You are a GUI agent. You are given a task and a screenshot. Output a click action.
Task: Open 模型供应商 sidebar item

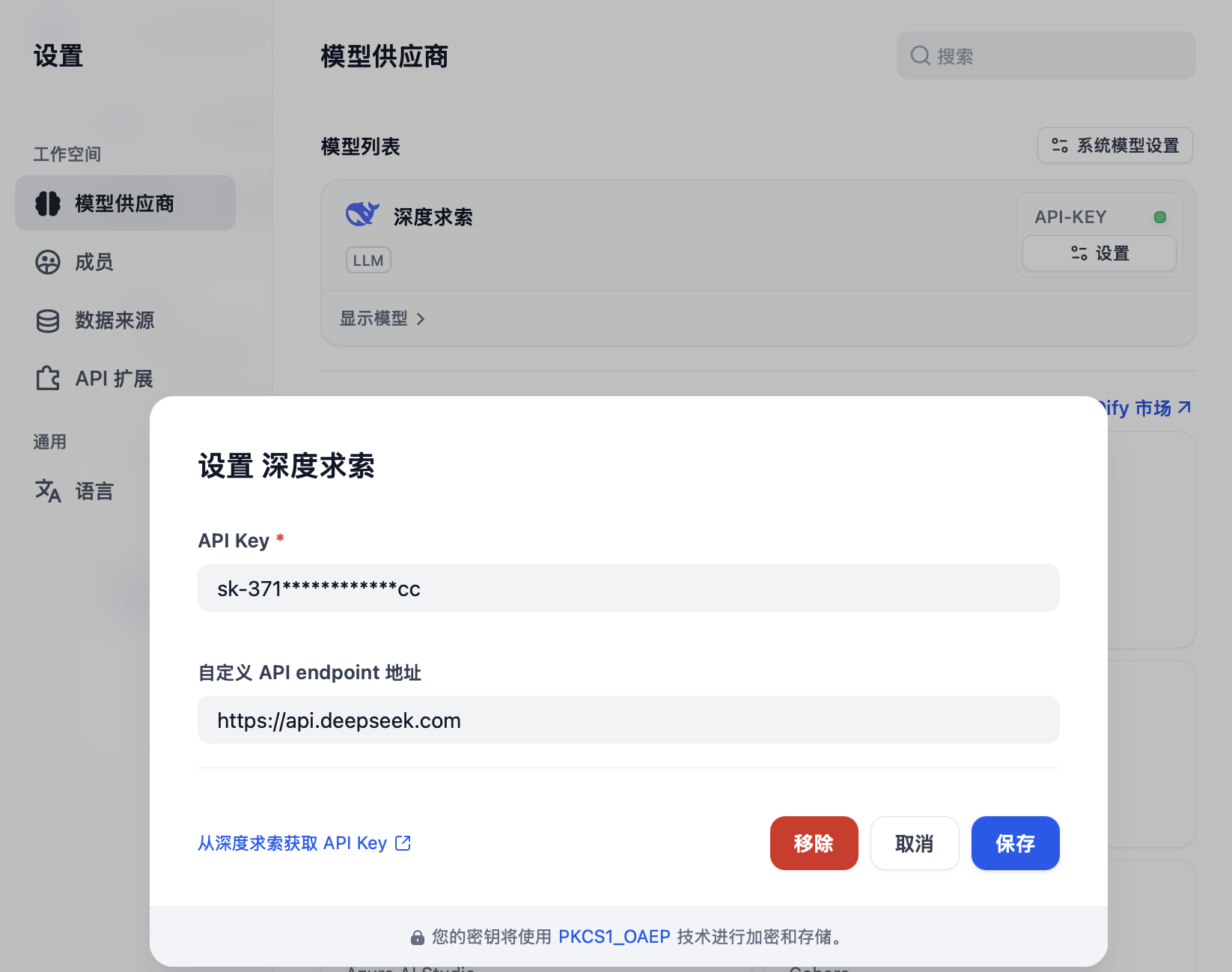(125, 203)
